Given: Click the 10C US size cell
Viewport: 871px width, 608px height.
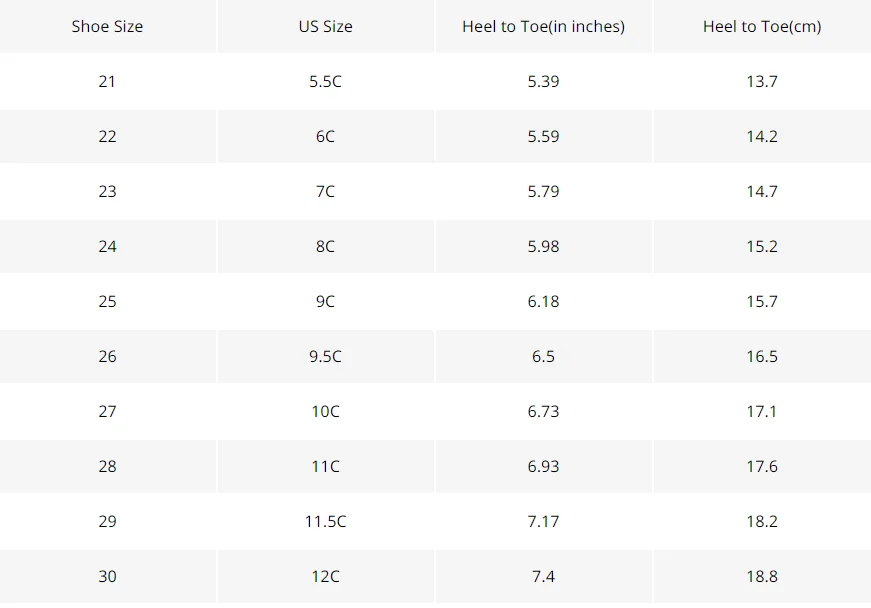Looking at the screenshot, I should click(x=326, y=411).
